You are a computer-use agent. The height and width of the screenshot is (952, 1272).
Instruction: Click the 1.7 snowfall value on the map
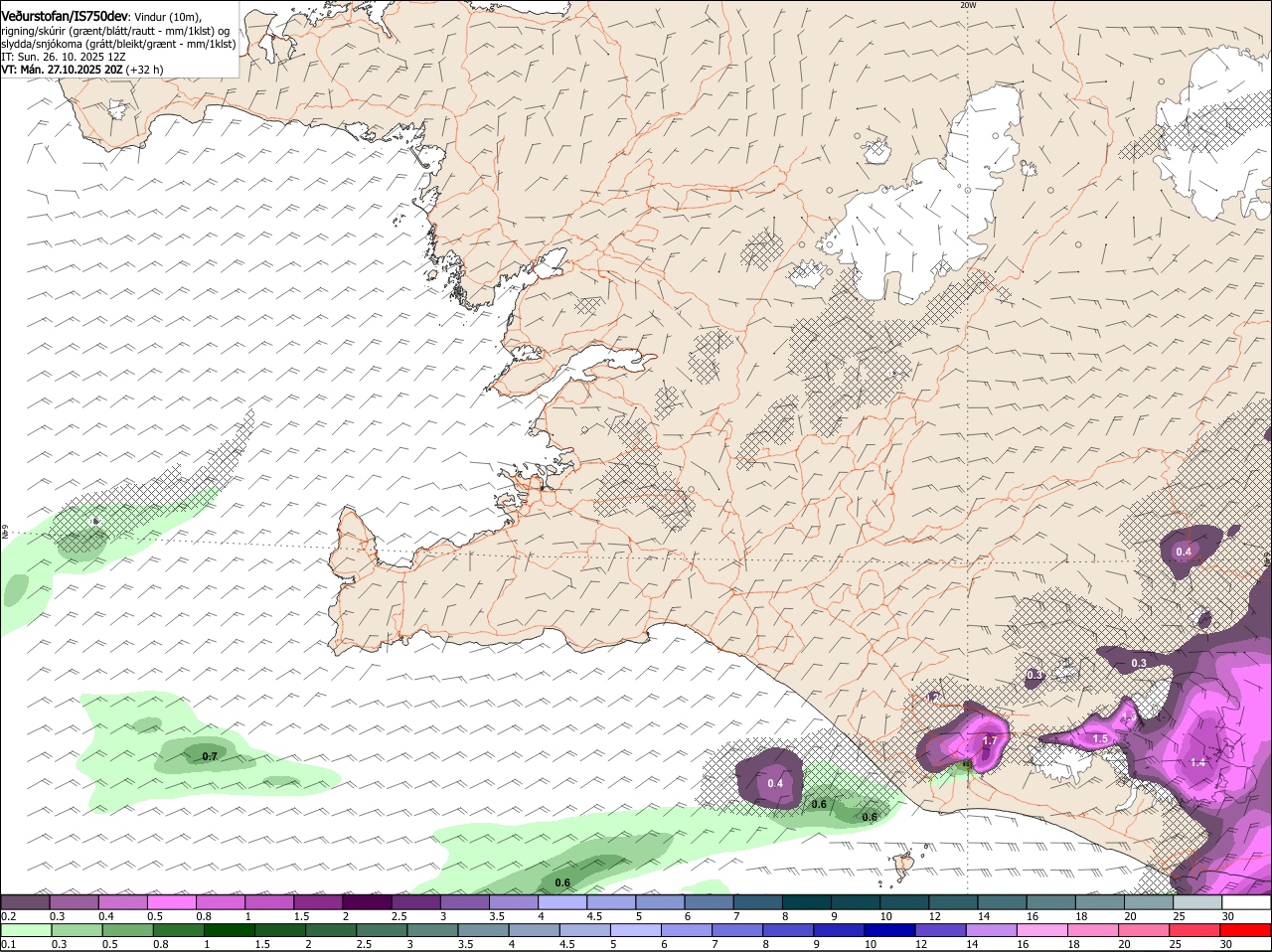click(x=990, y=741)
